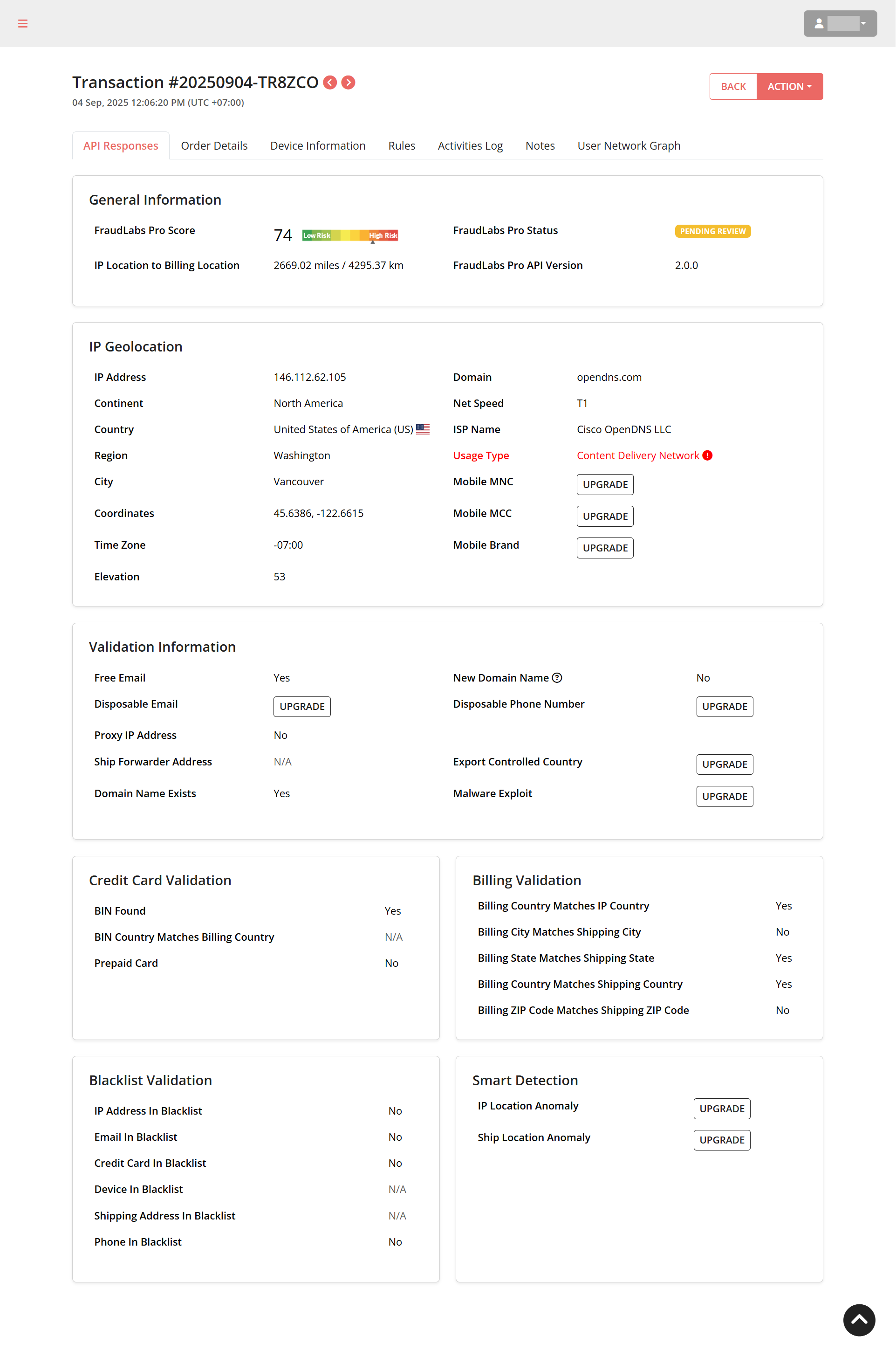Click the transaction timestamp text
The height and width of the screenshot is (1364, 896).
click(158, 103)
